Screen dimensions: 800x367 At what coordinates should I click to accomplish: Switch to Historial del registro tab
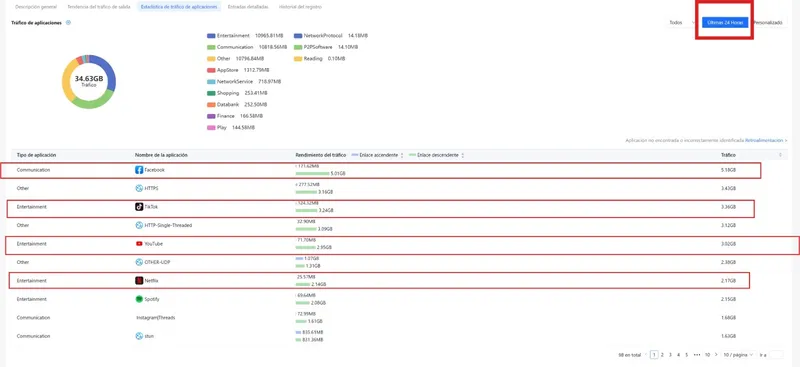tap(300, 7)
